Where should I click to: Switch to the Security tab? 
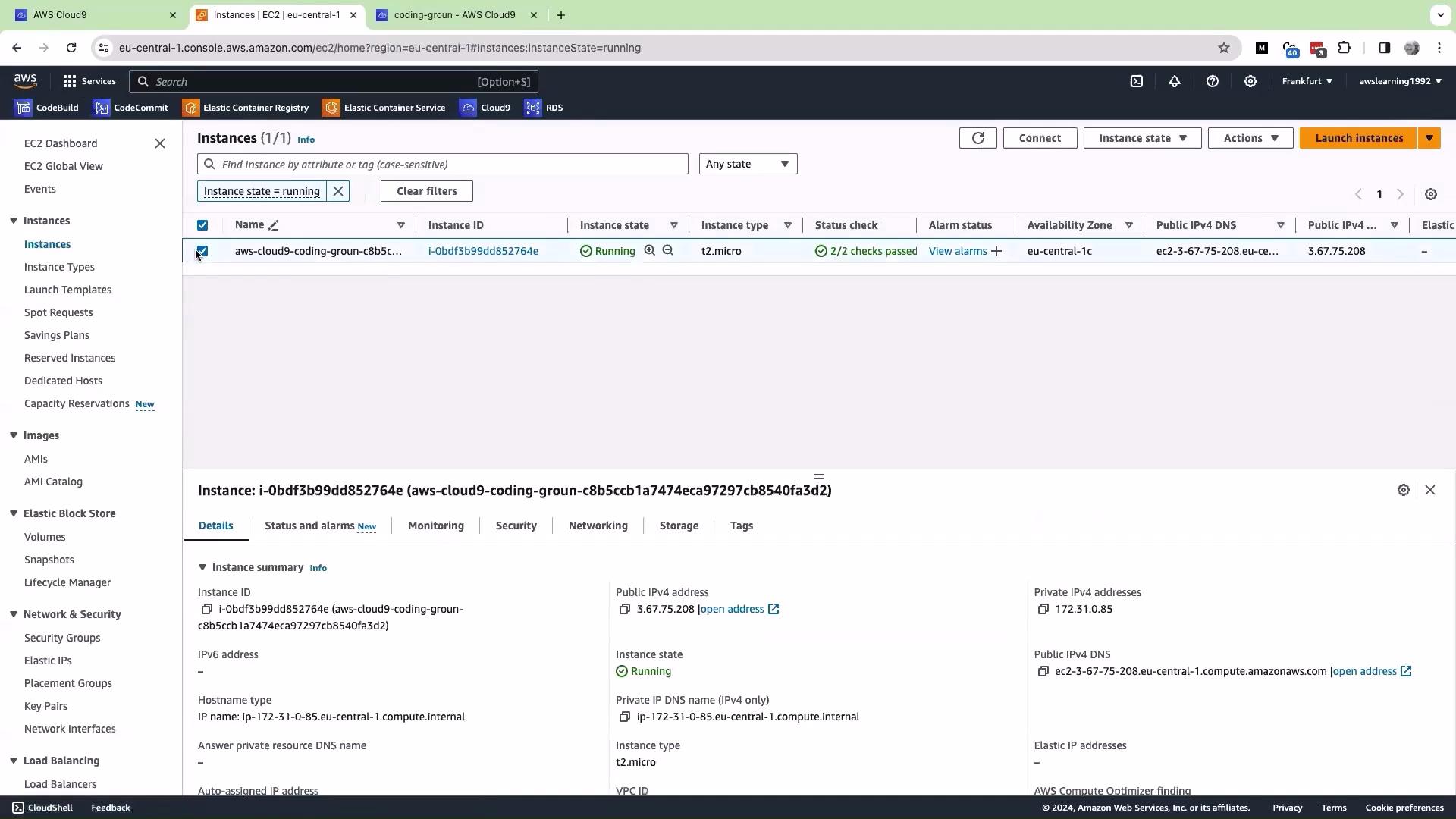516,526
